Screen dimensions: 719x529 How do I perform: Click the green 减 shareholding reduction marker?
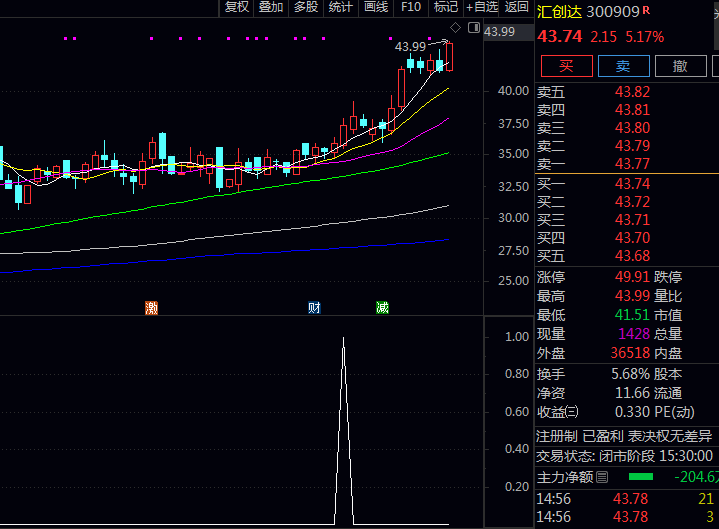tap(382, 308)
